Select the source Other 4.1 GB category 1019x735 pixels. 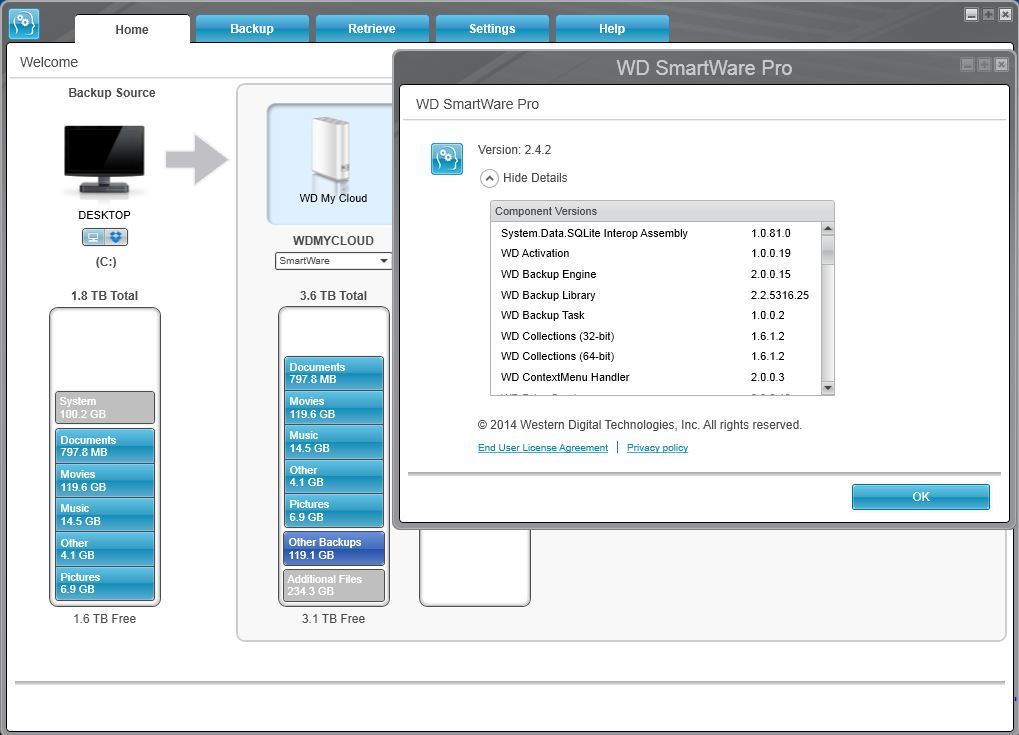click(x=105, y=548)
